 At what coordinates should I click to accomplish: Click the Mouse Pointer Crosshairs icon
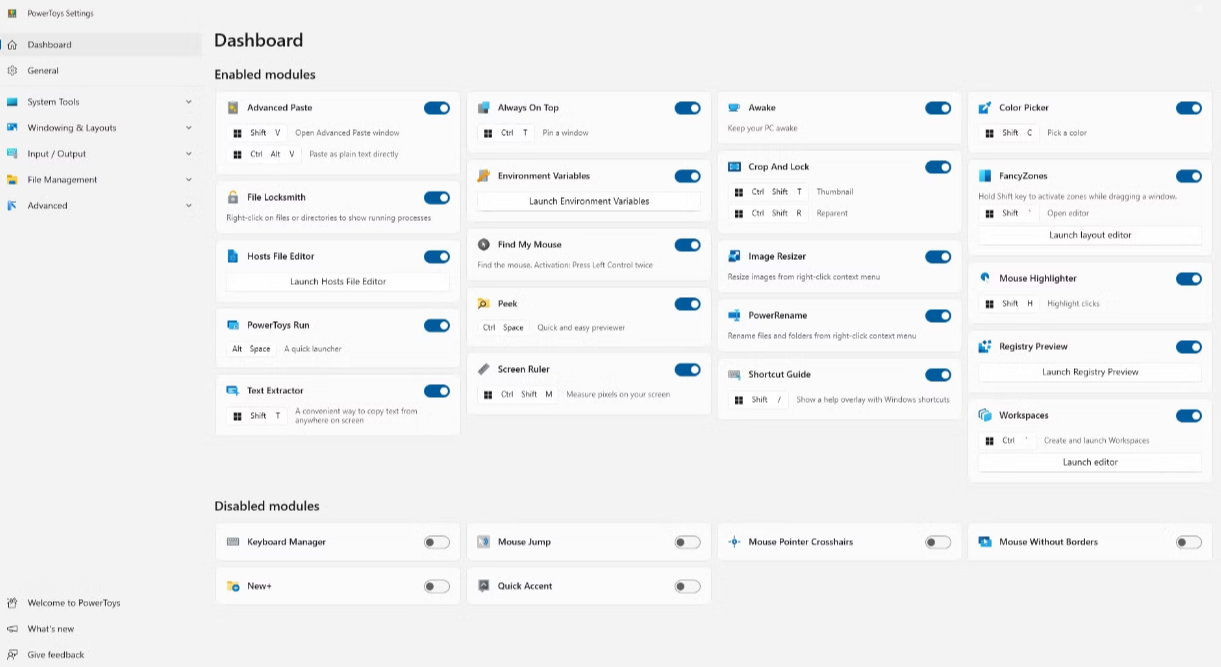pos(735,542)
